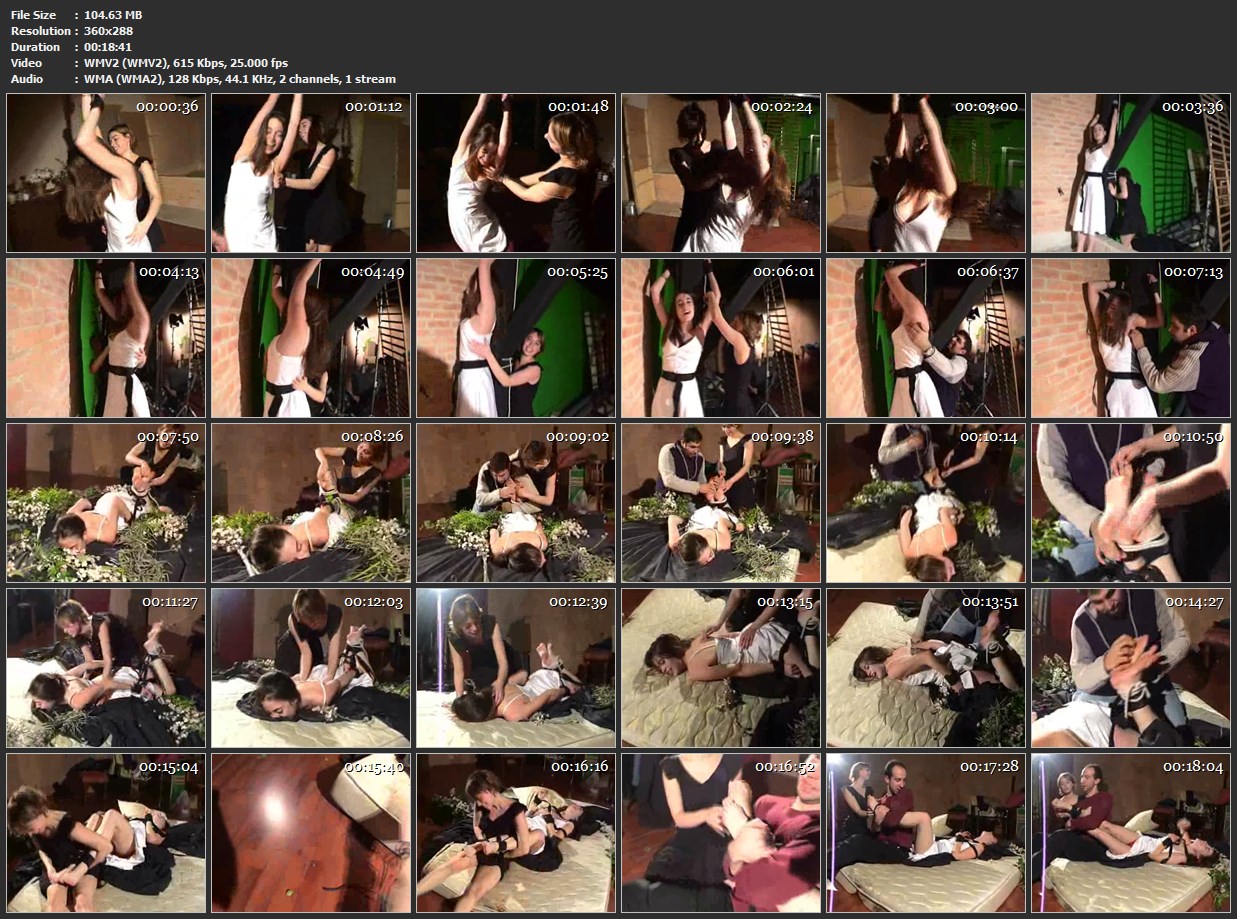Pick the frame labeled 00:04:13
Screen dimensions: 1237x919
coord(106,338)
